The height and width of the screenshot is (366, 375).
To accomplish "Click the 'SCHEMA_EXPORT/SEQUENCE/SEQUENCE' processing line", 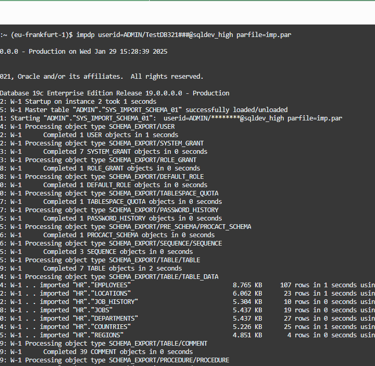I will click(111, 243).
